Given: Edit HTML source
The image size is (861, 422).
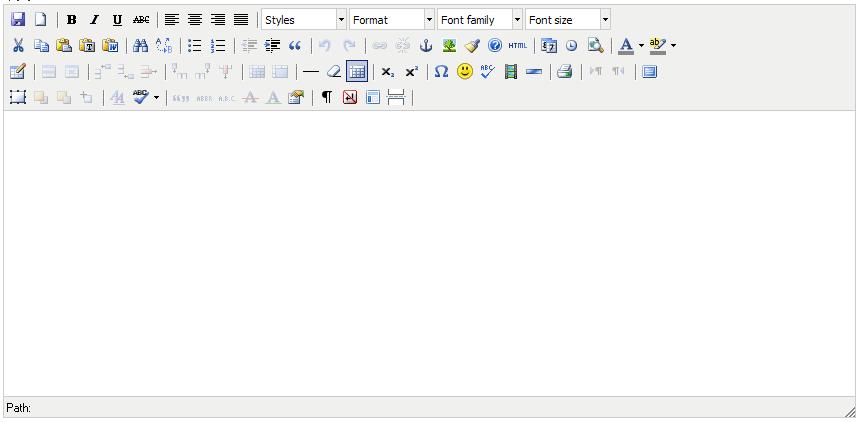Looking at the screenshot, I should (517, 46).
